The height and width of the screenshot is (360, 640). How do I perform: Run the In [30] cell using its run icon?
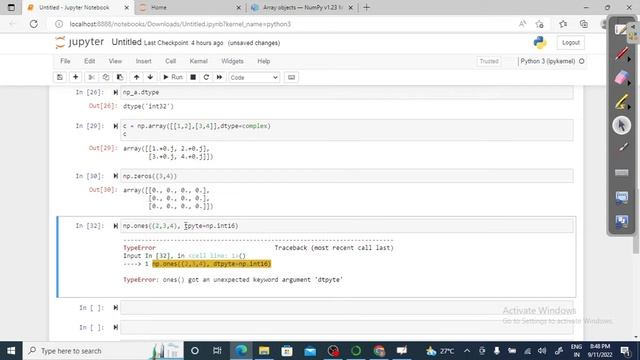[116, 176]
